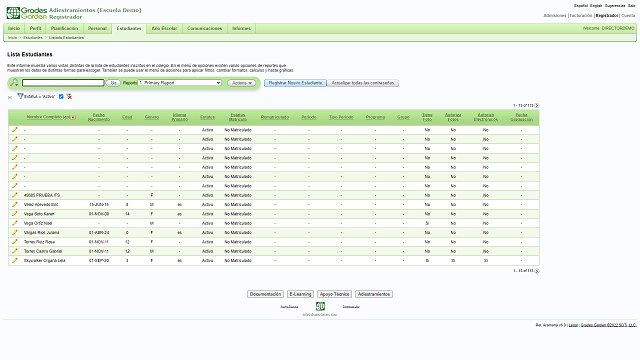Go to next page using top pagination arrow
This screenshot has height=360, width=640.
pos(537,106)
